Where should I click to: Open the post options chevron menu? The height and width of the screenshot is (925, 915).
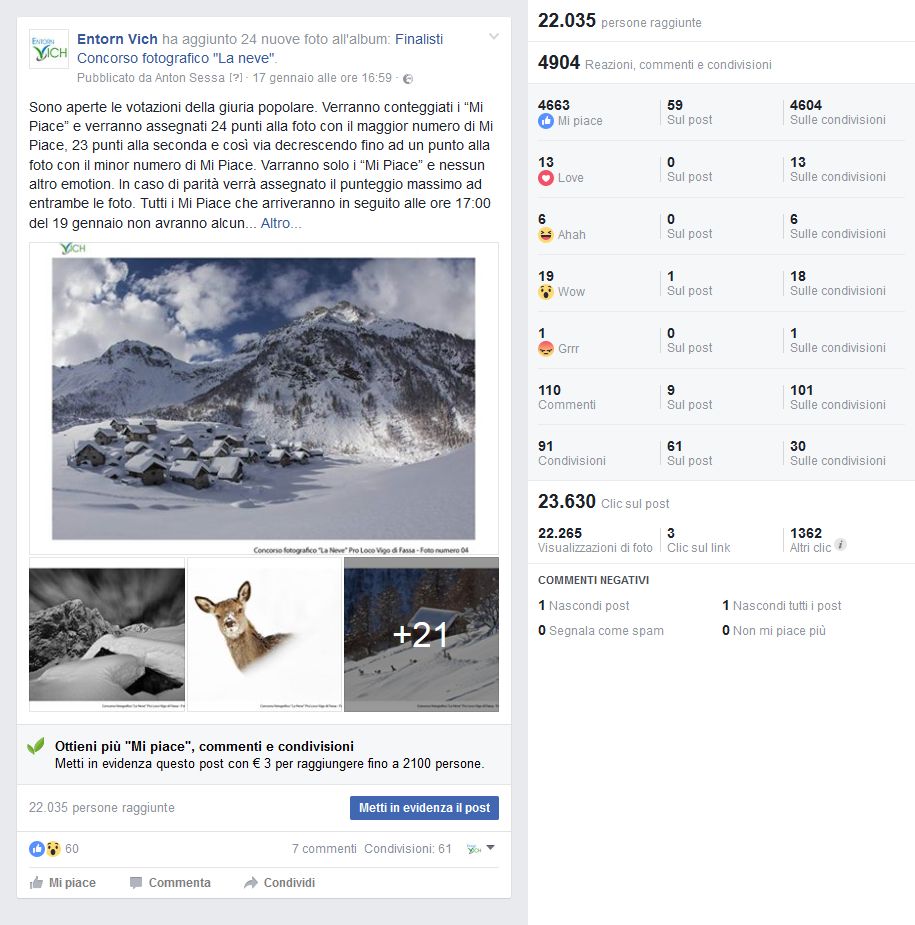click(494, 37)
